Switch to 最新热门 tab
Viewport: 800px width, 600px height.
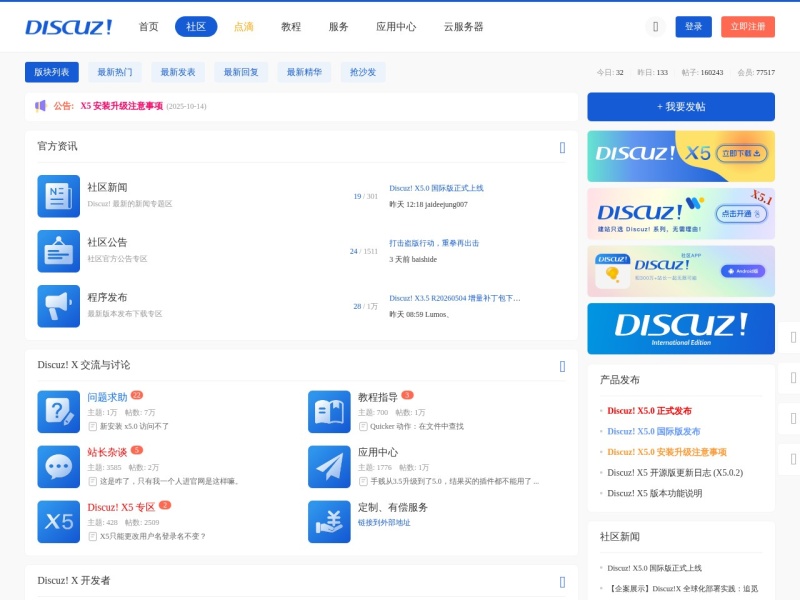pos(115,72)
